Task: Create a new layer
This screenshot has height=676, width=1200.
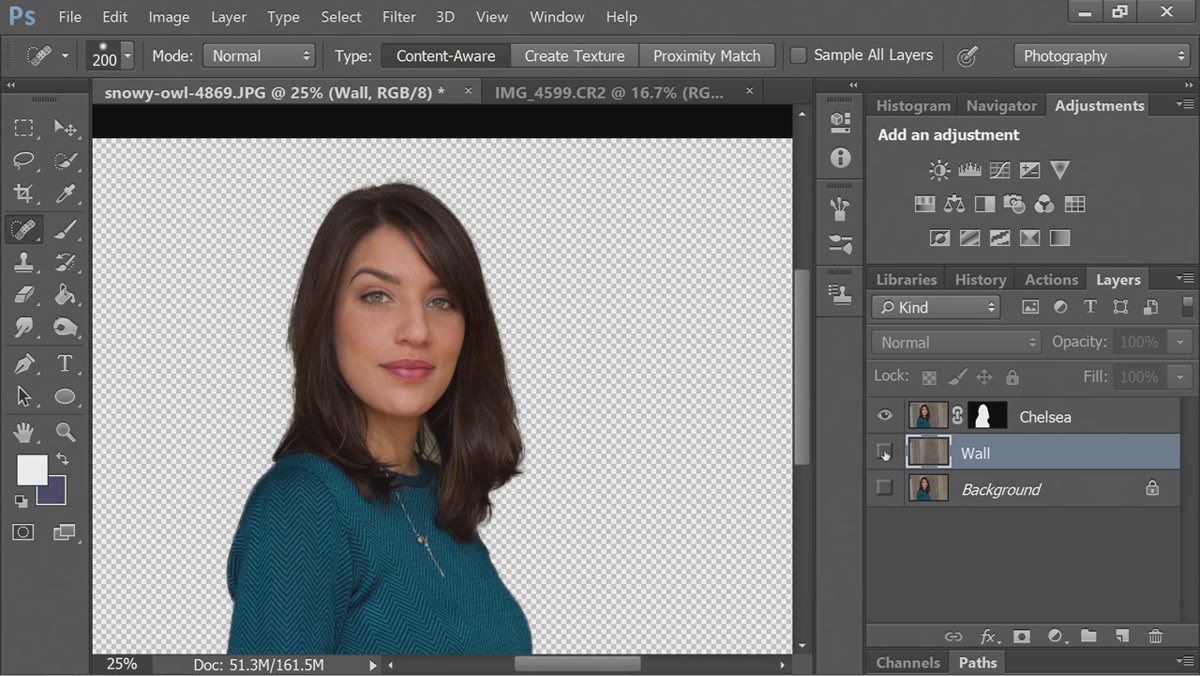Action: (x=1122, y=636)
